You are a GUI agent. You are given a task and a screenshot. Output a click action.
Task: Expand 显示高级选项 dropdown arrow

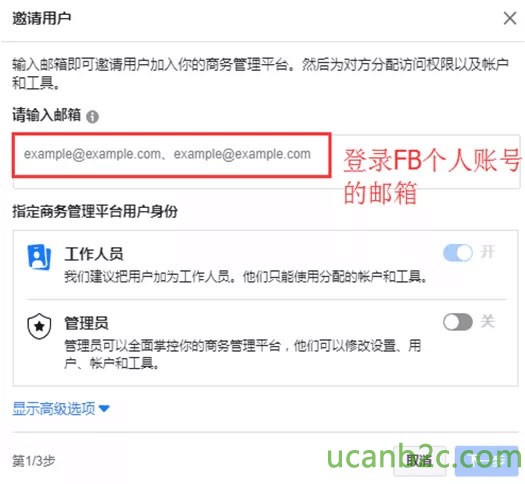coord(104,409)
